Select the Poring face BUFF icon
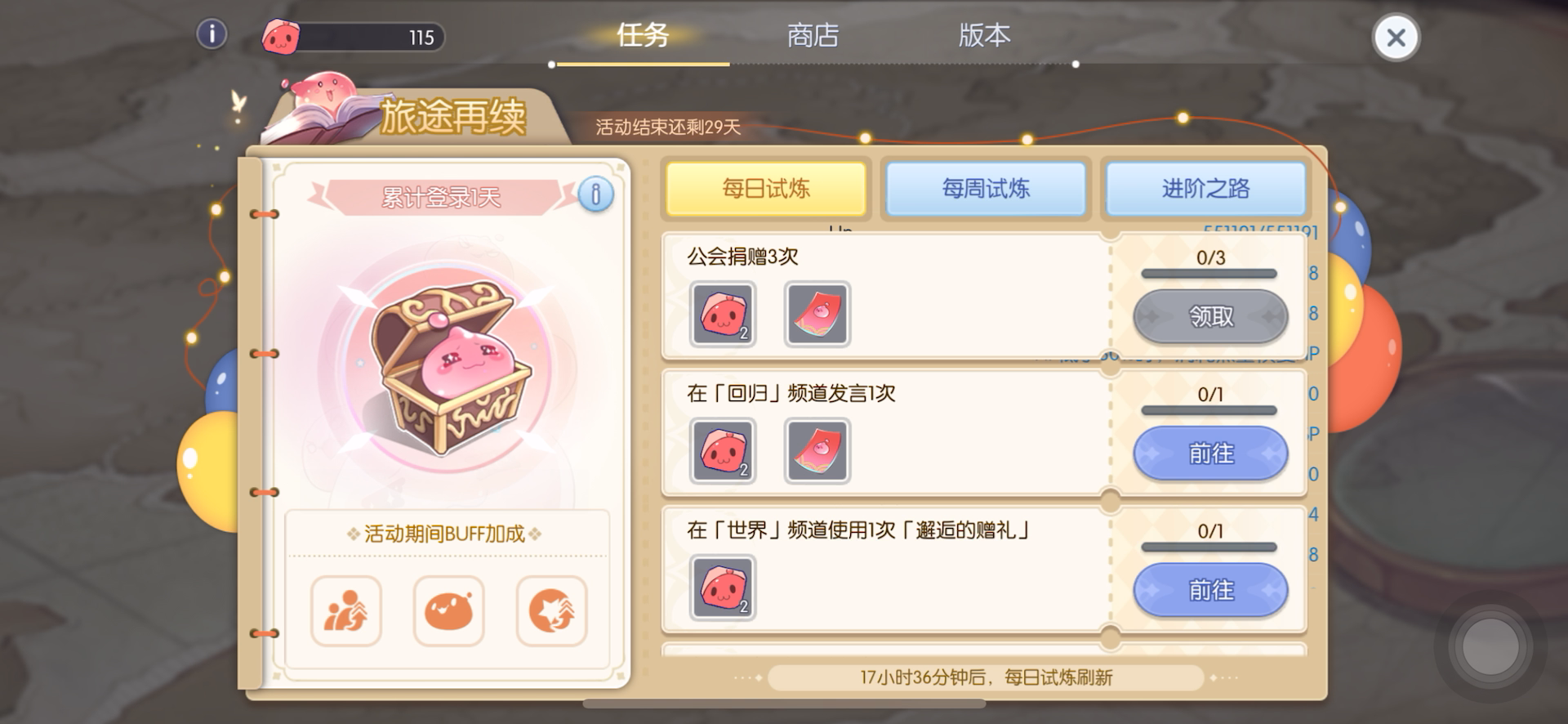This screenshot has width=1568, height=724. [x=449, y=611]
